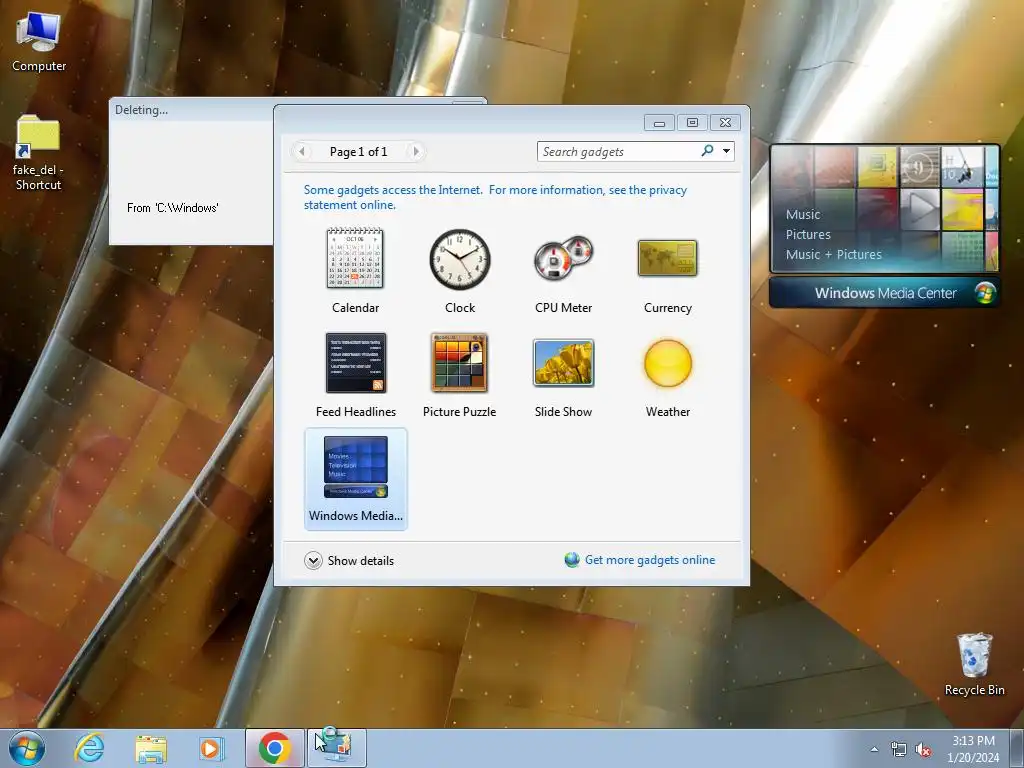This screenshot has width=1024, height=768.
Task: Select the Weather gadget icon
Action: pos(667,363)
